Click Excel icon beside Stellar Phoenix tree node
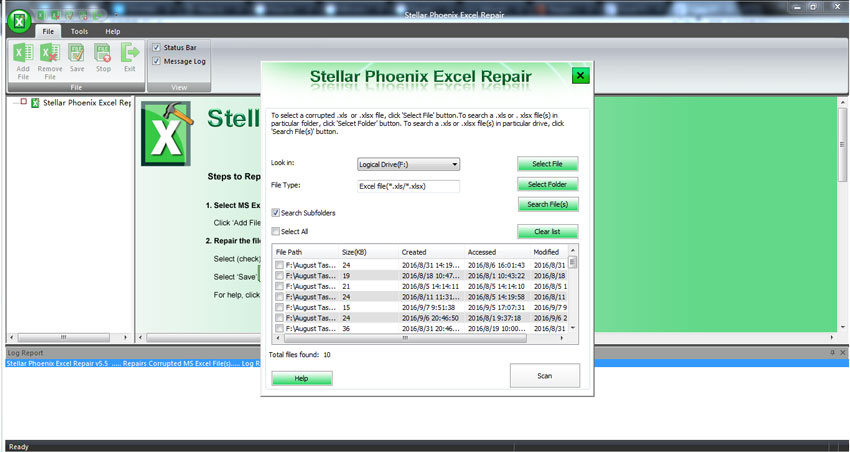 click(36, 102)
